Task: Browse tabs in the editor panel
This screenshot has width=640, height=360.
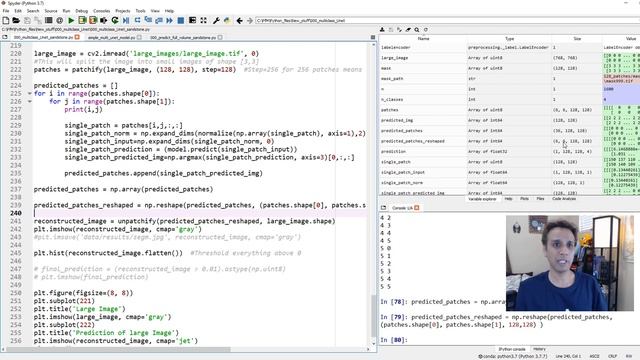Action: point(5,37)
